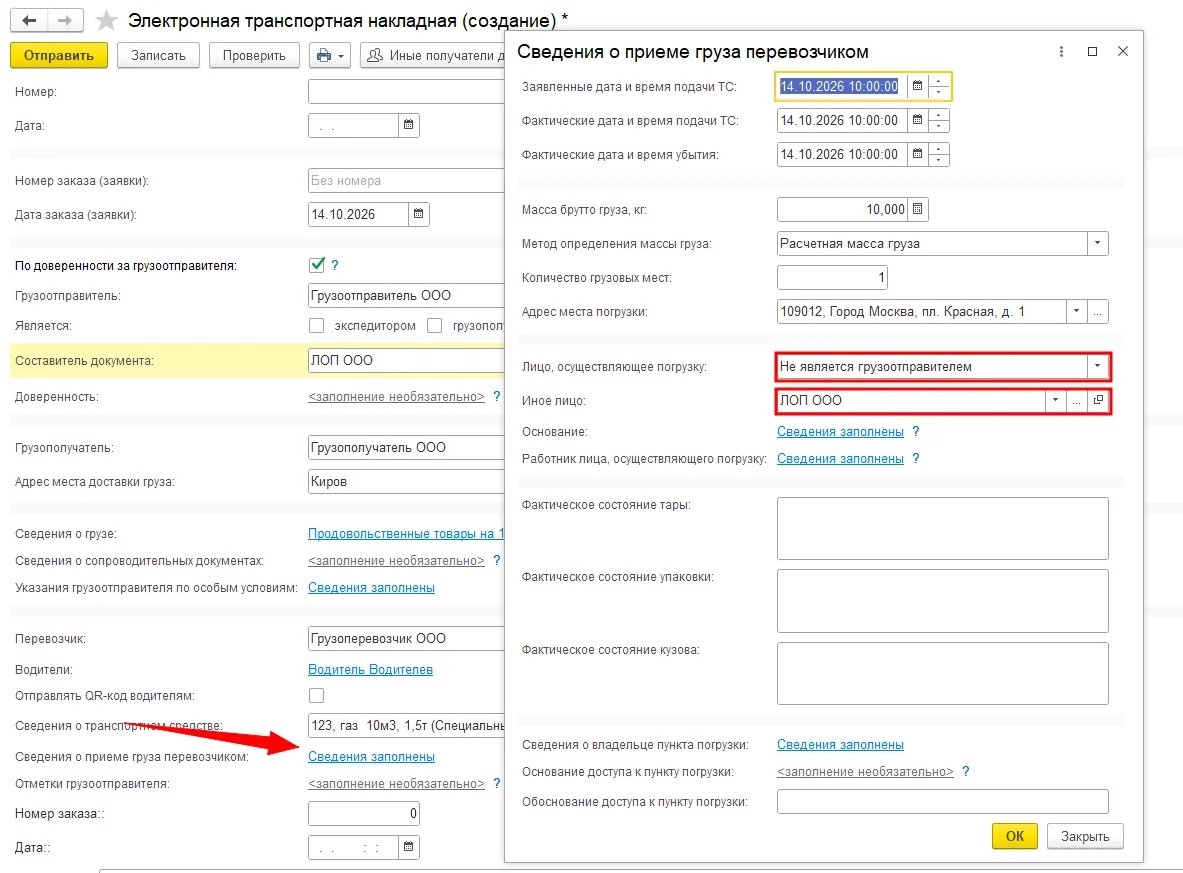
Task: Expand the Иное лицо dropdown arrow
Action: (x=1055, y=400)
